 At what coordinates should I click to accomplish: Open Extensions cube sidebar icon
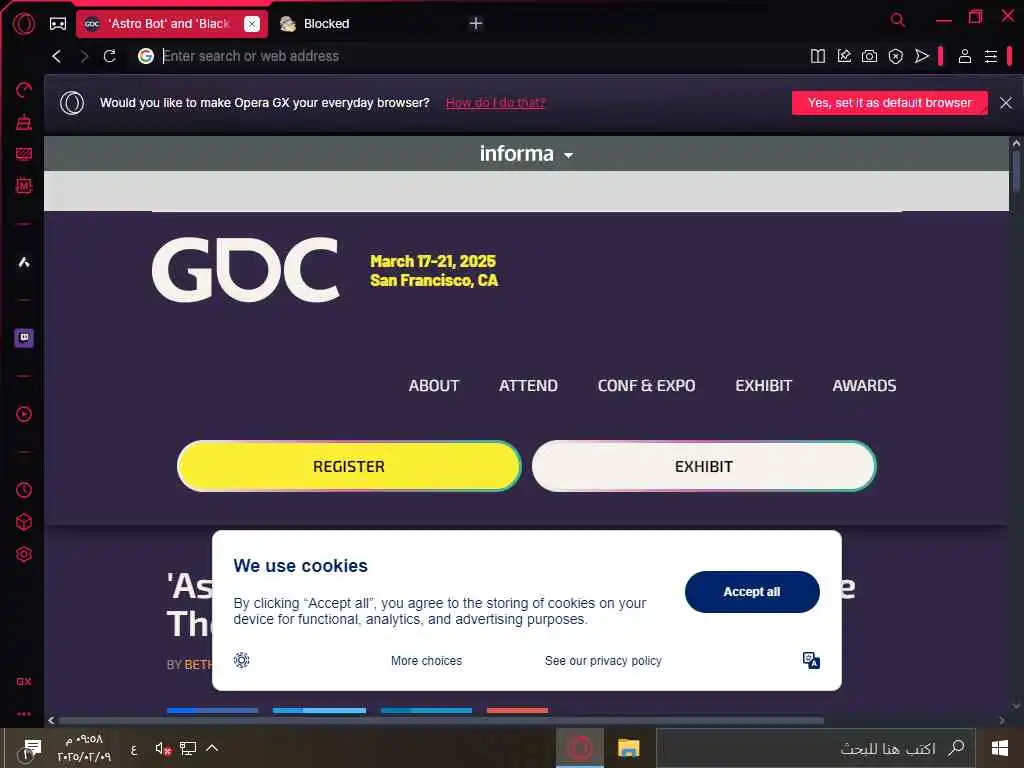coord(24,522)
